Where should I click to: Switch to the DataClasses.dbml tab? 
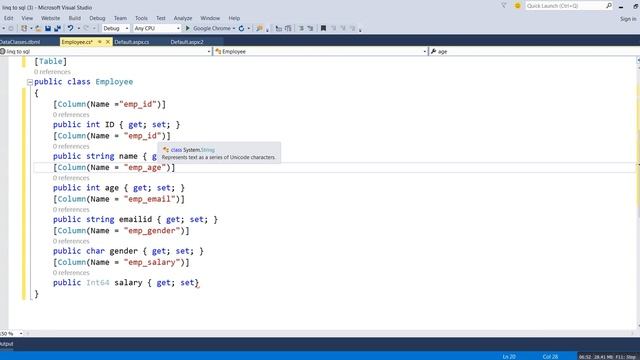(20, 42)
